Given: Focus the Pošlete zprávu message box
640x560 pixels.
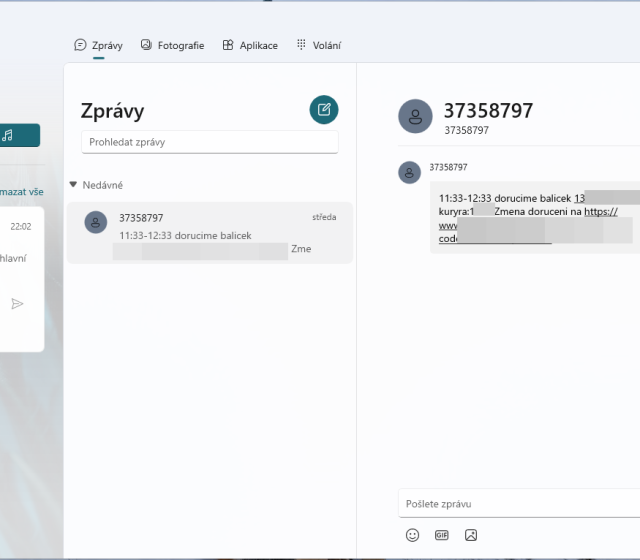Looking at the screenshot, I should click(x=515, y=503).
